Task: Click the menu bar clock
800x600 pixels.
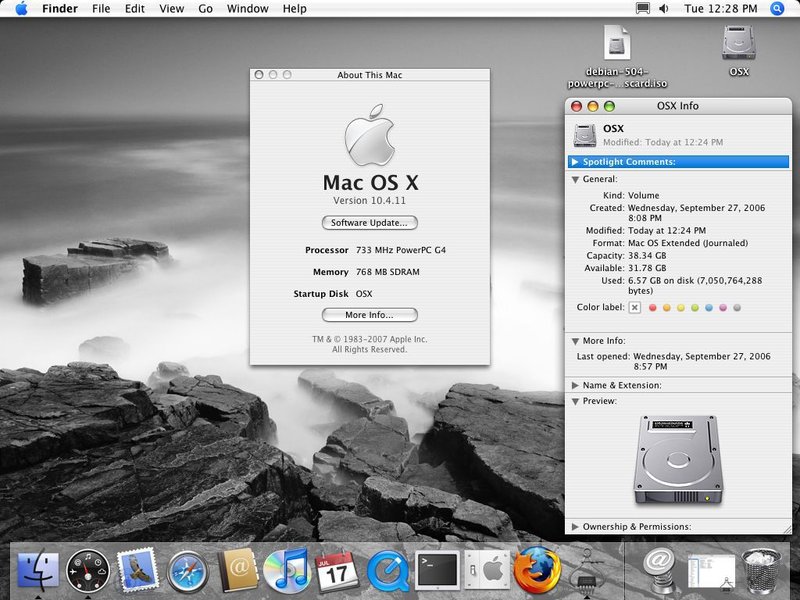Action: pyautogui.click(x=720, y=9)
